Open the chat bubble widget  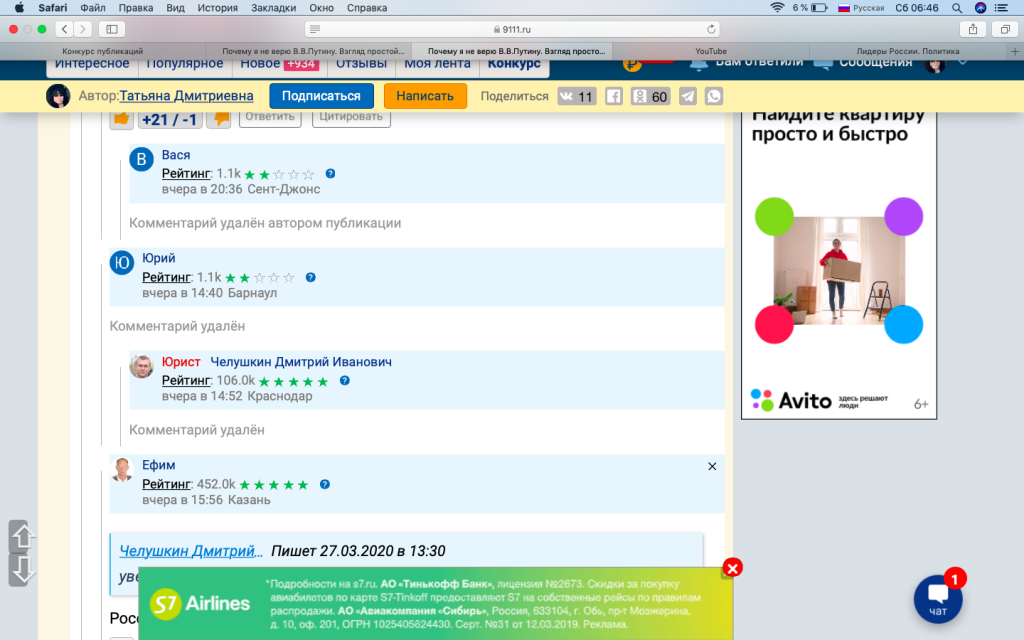(938, 598)
